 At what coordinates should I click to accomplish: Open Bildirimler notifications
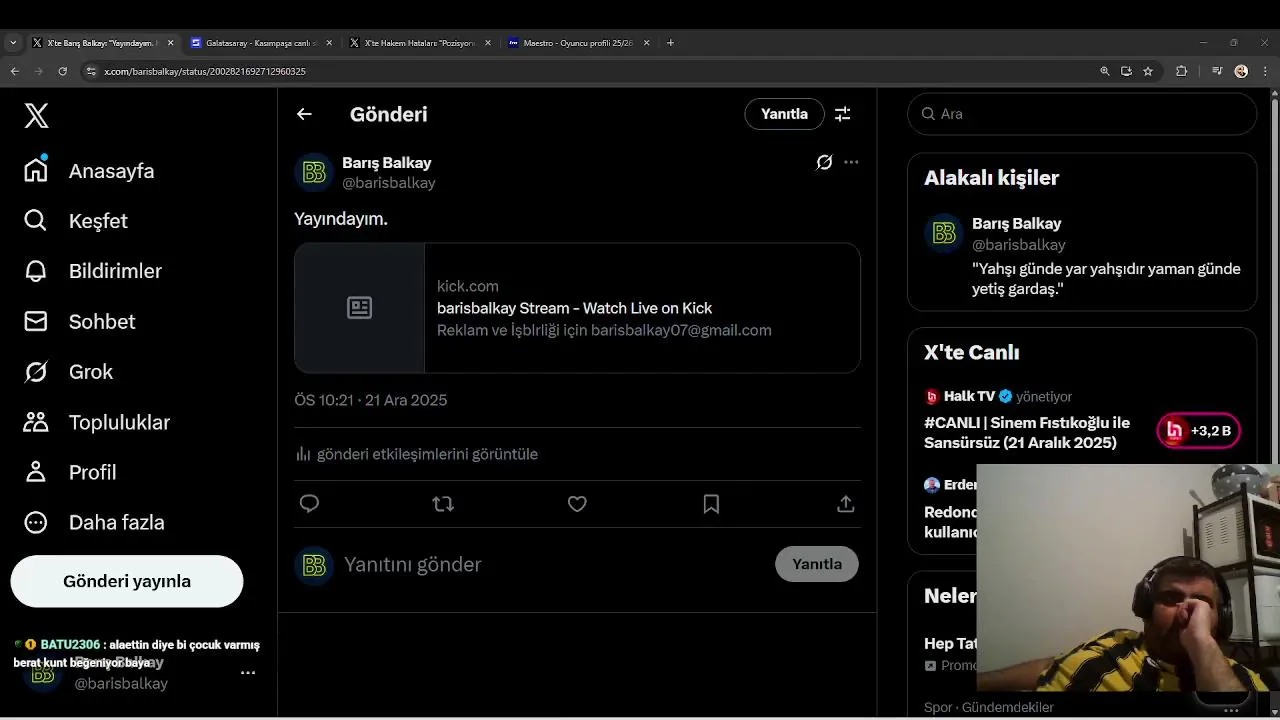coord(92,271)
